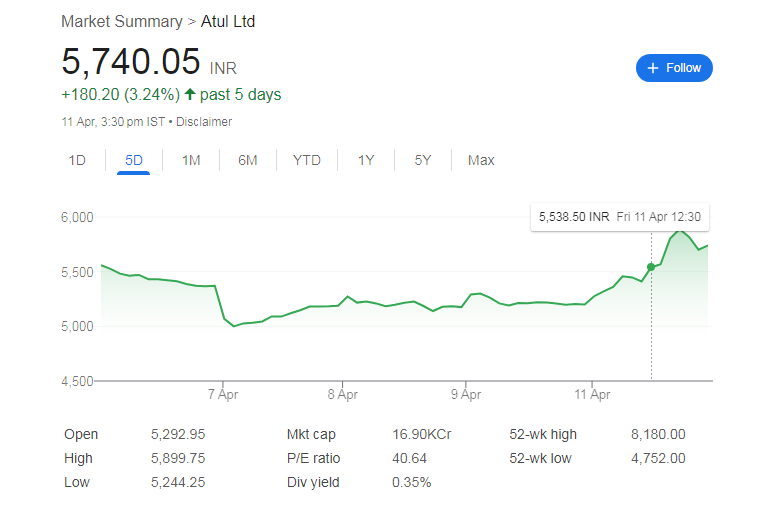Screen dimensions: 760x512
Task: Click the 5,538.50 INR price tooltip
Action: (x=574, y=217)
